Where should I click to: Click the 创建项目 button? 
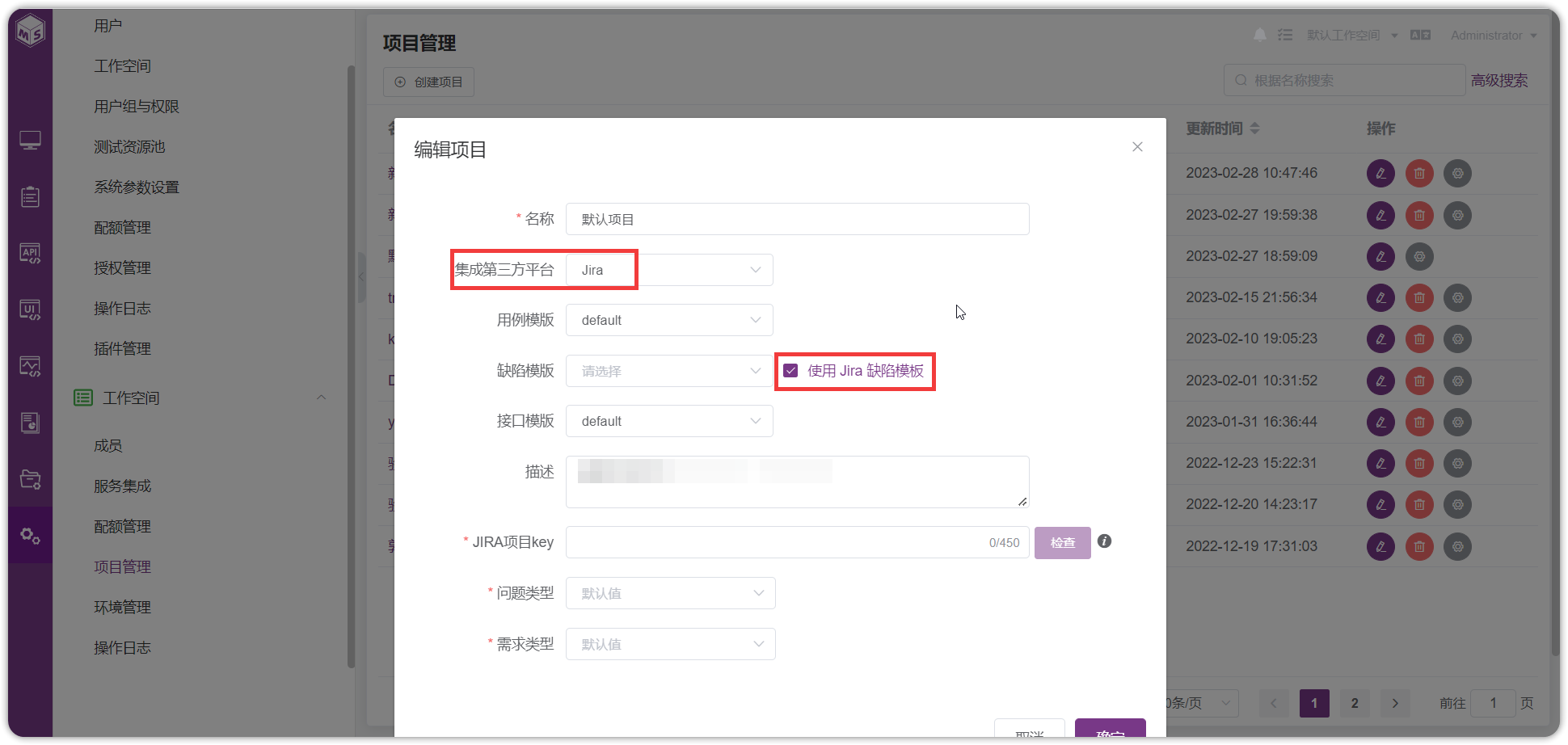pos(428,82)
